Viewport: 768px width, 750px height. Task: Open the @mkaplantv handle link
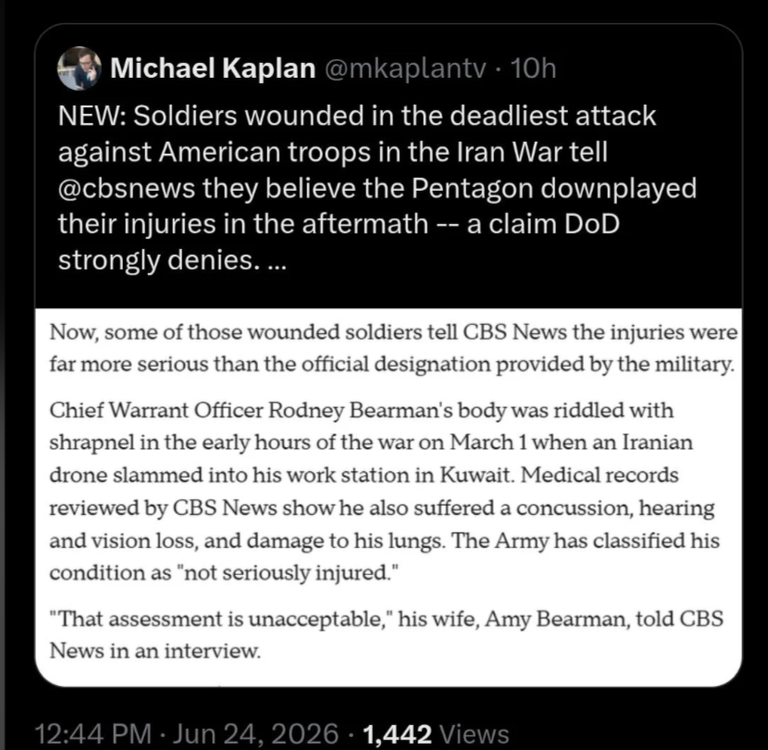(x=405, y=69)
